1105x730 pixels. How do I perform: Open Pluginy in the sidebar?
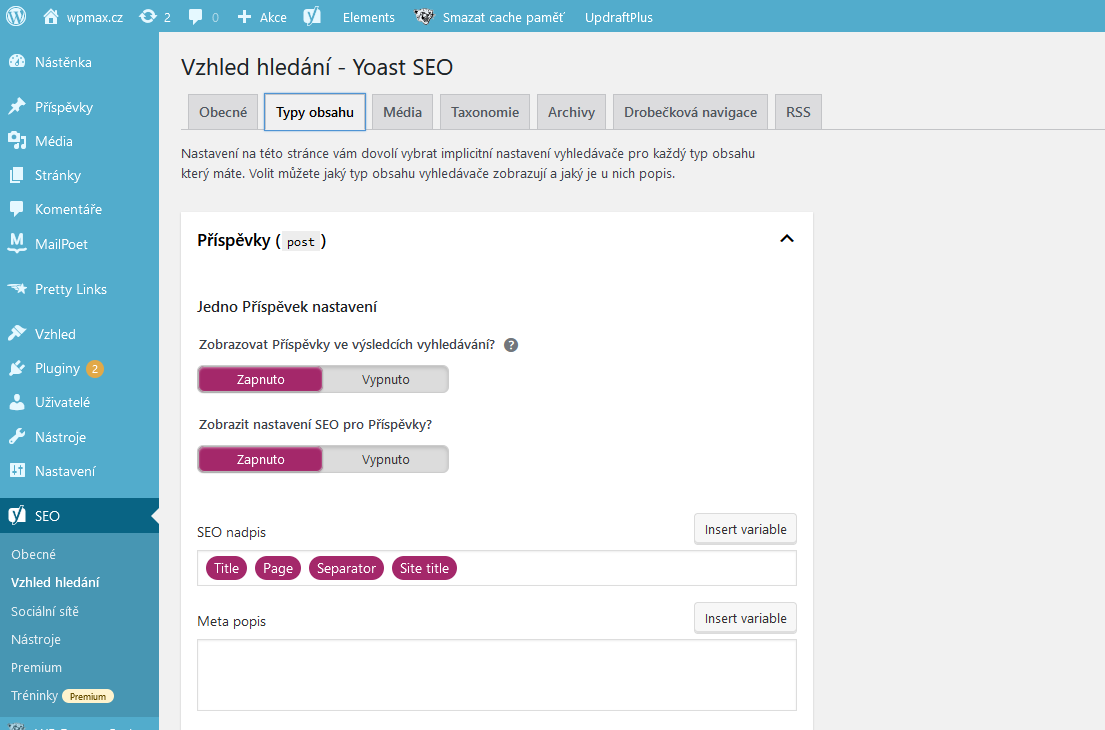point(57,368)
